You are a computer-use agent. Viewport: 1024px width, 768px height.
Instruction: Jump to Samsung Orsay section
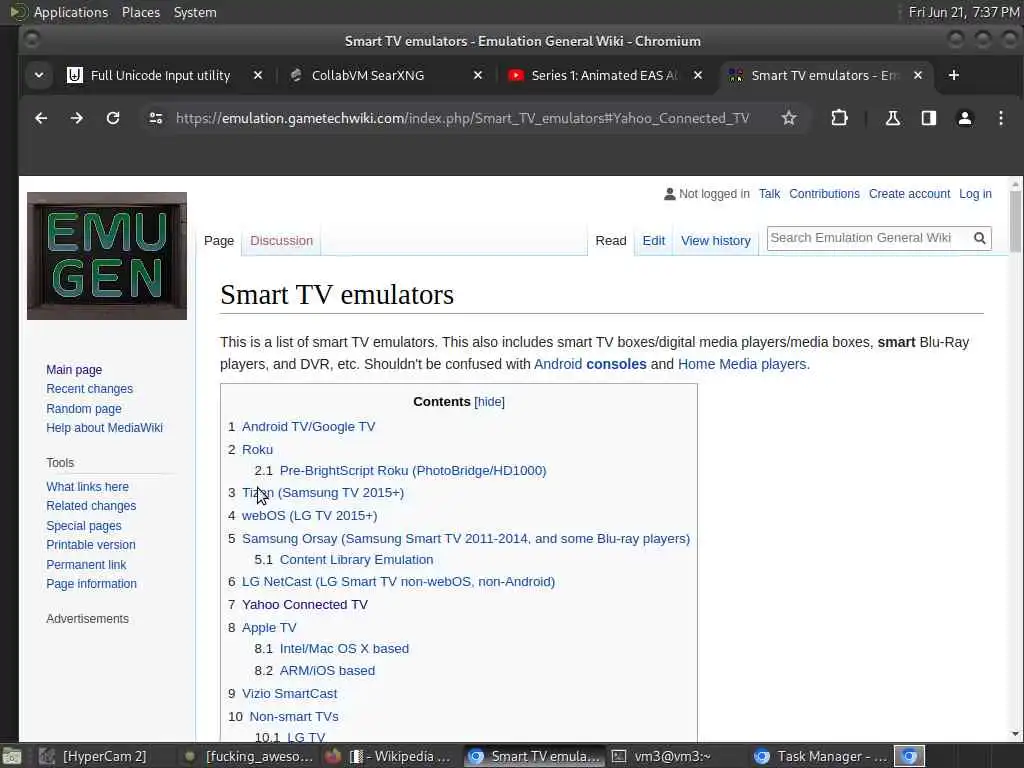coord(466,538)
